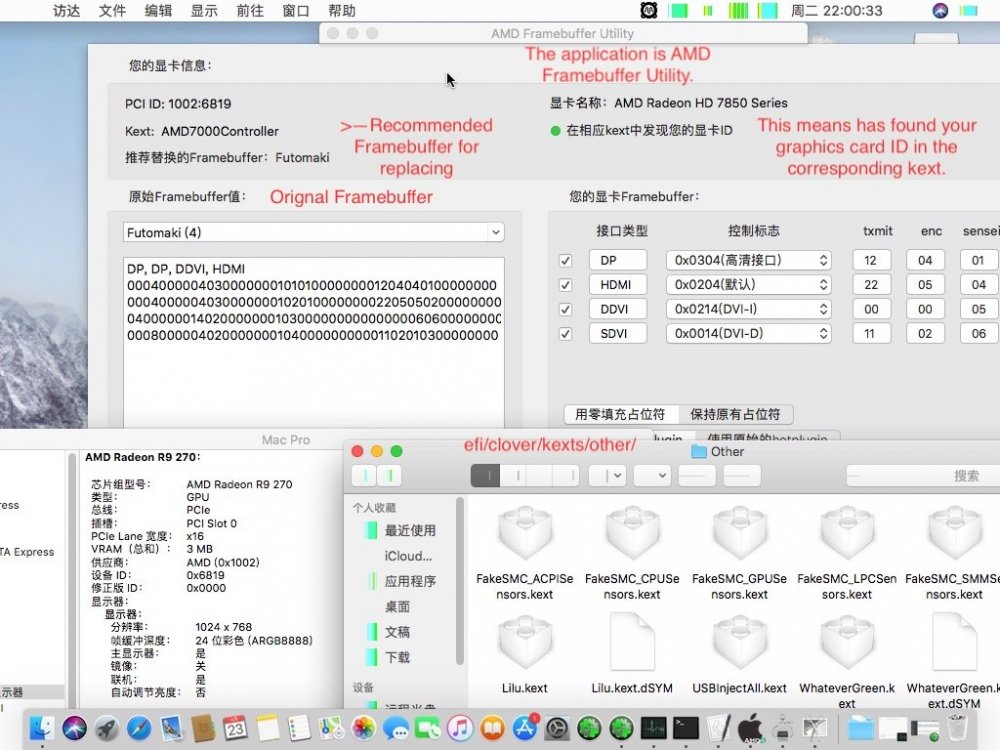Switch Finder to icon view mode
This screenshot has height=750, width=1000.
tap(485, 475)
